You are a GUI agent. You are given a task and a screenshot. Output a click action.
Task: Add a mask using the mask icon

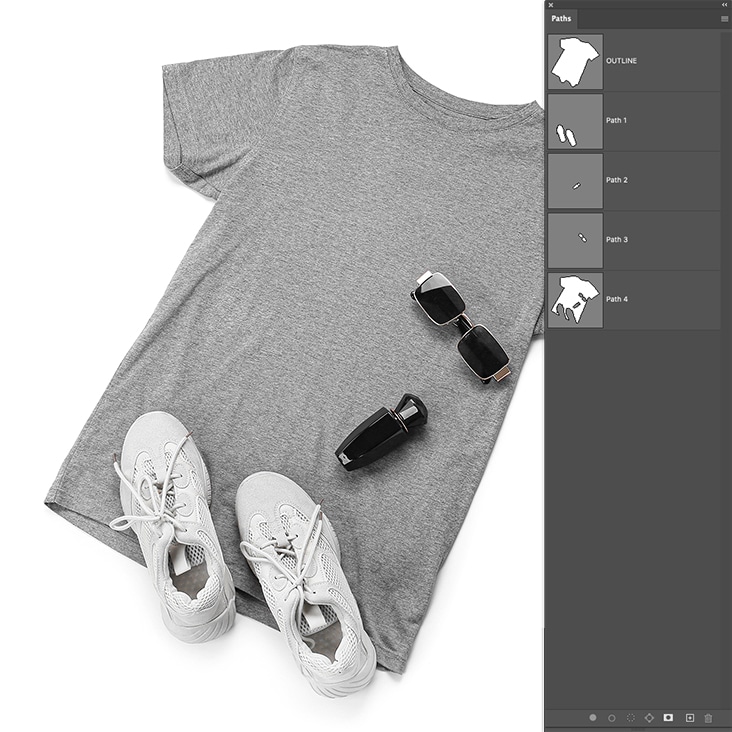point(669,718)
